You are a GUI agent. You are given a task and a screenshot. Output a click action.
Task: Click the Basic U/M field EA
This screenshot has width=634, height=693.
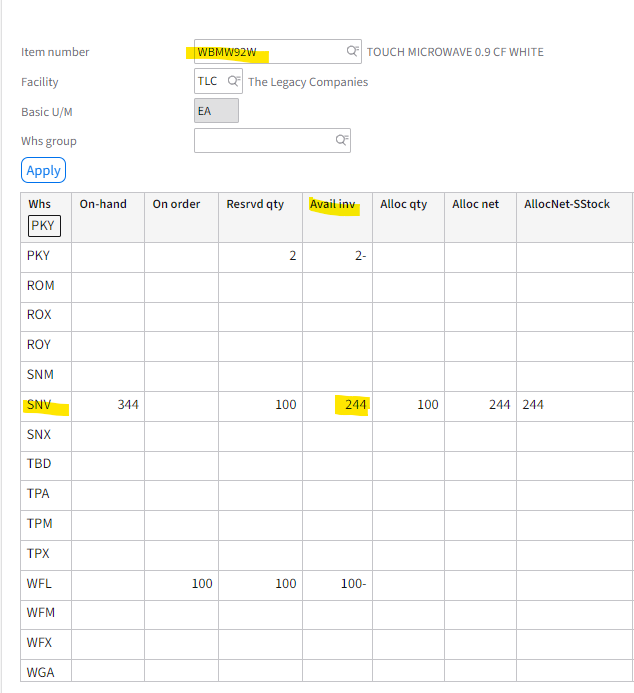point(216,110)
